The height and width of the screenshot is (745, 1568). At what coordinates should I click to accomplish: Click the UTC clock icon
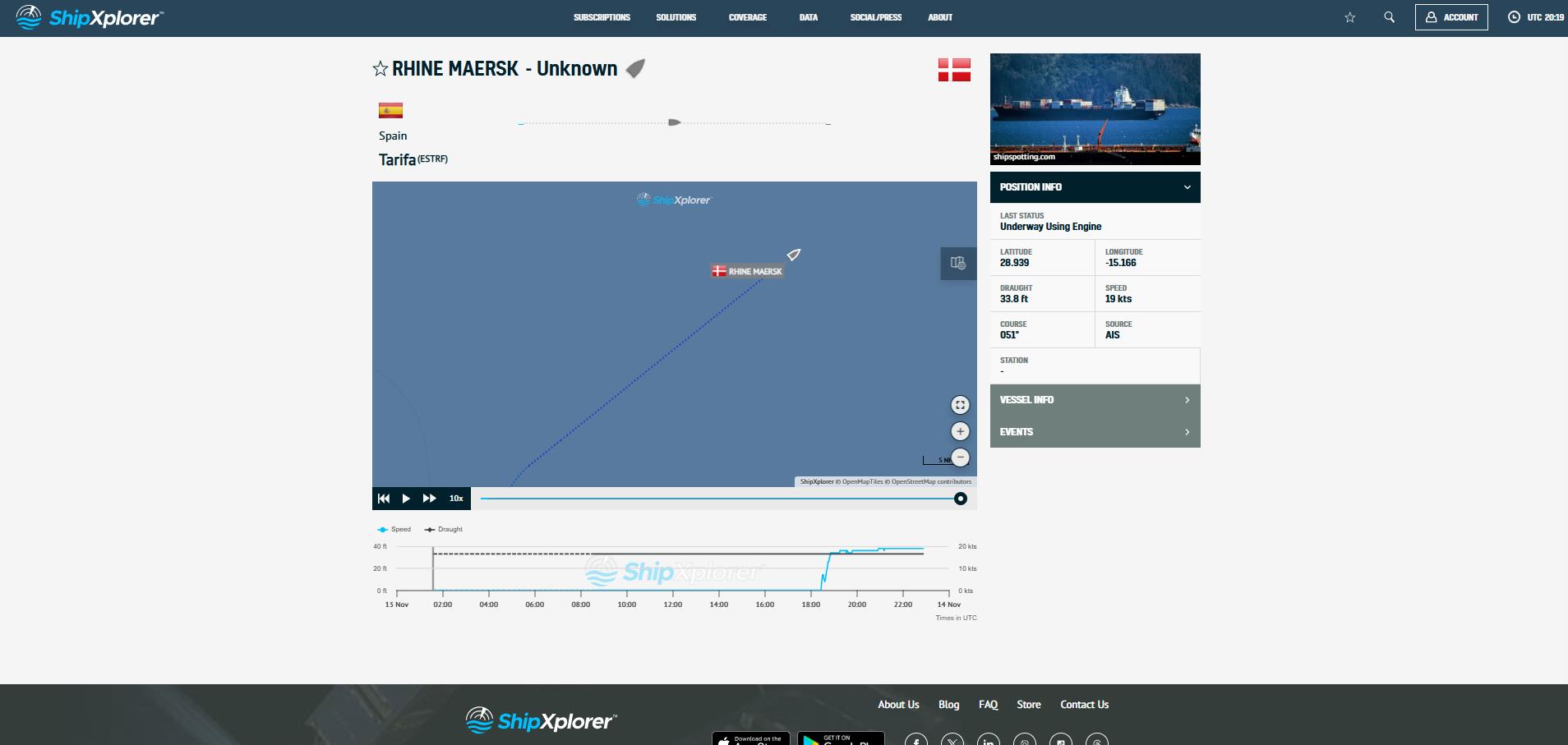pyautogui.click(x=1514, y=17)
